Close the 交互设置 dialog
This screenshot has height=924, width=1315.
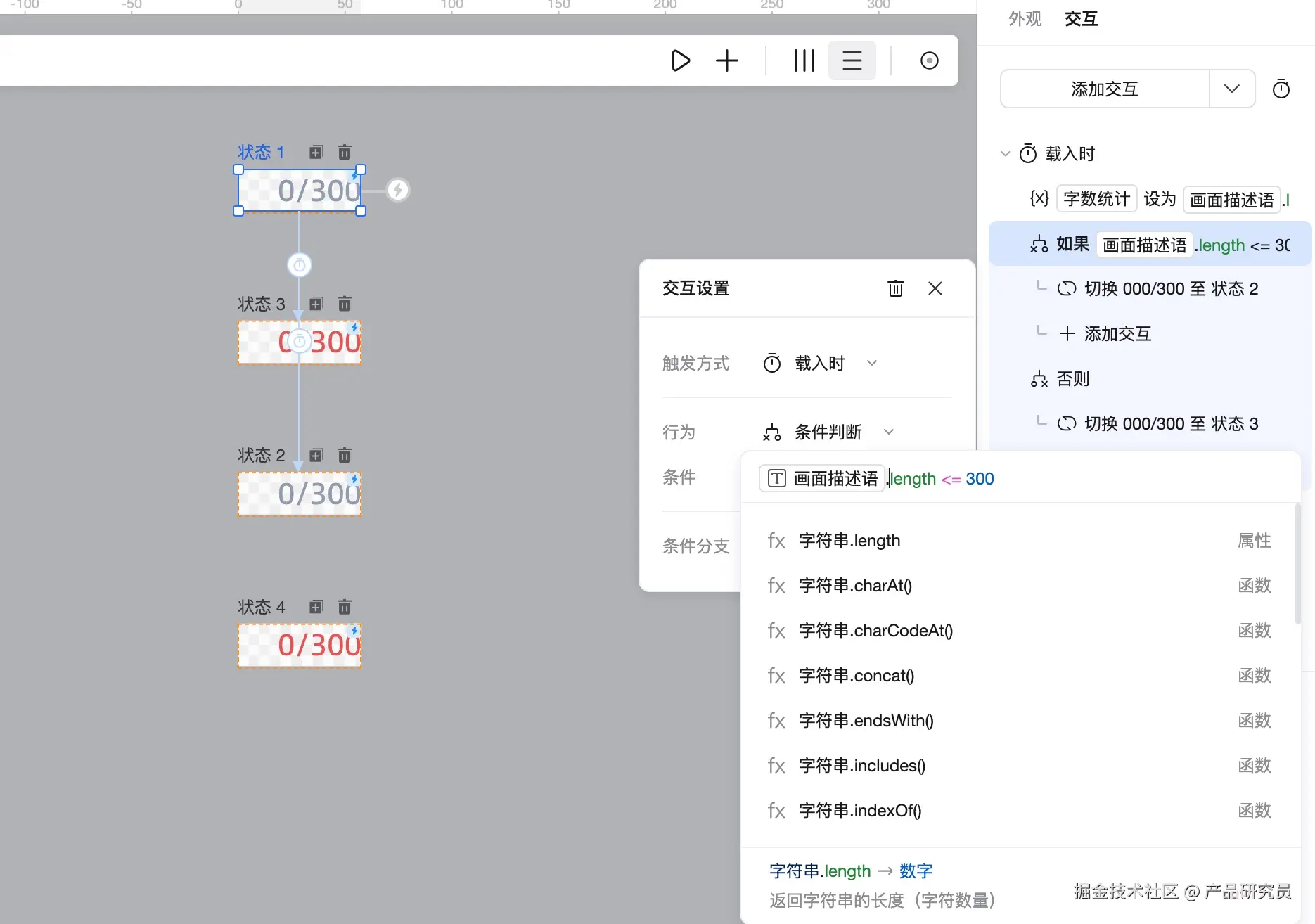point(935,288)
